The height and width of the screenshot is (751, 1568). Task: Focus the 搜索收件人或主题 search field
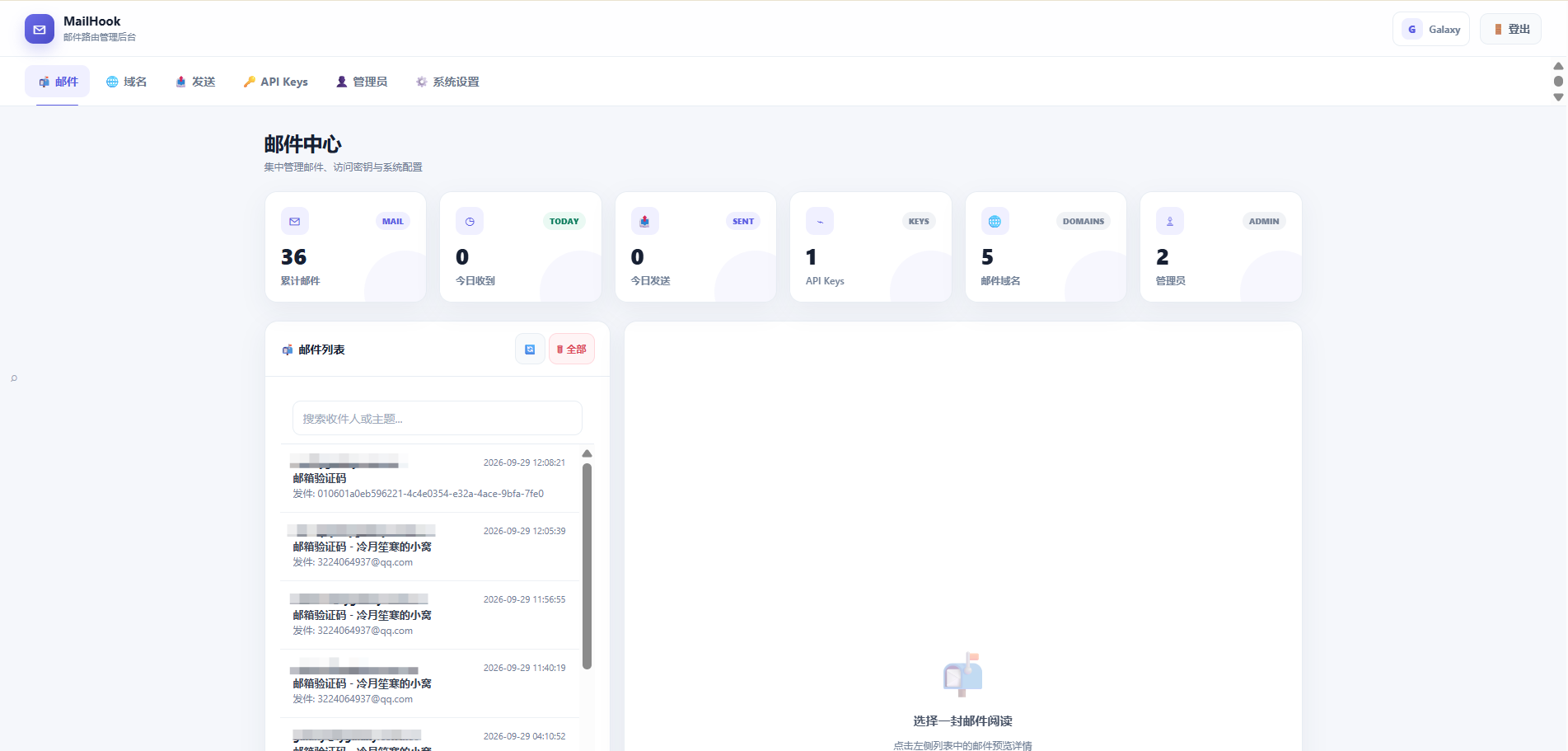438,418
